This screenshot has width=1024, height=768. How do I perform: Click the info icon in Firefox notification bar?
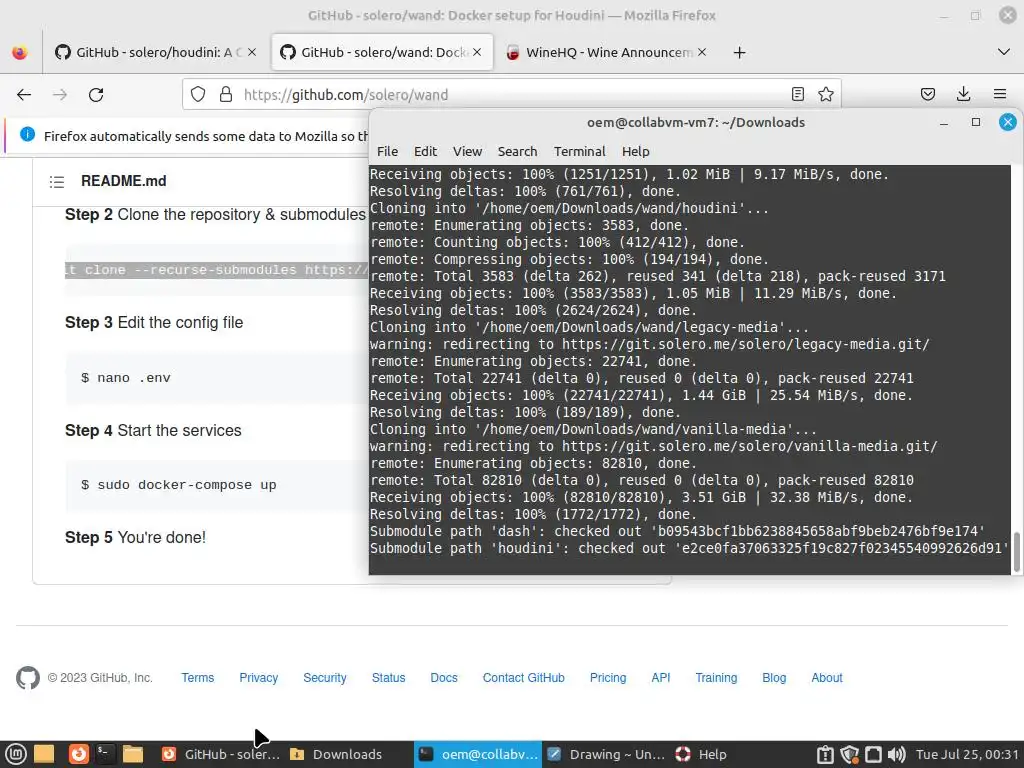click(x=27, y=135)
